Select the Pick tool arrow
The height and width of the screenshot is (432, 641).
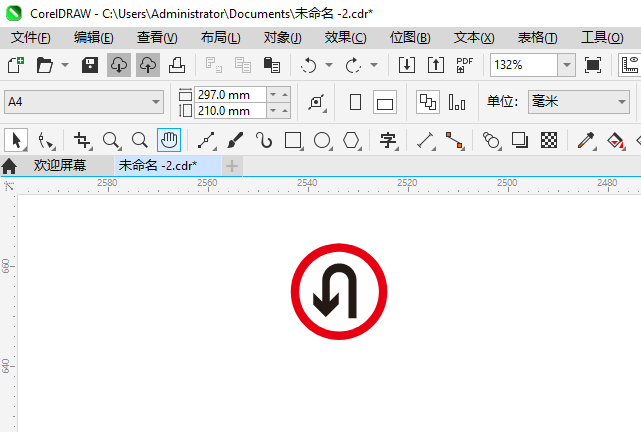click(16, 141)
